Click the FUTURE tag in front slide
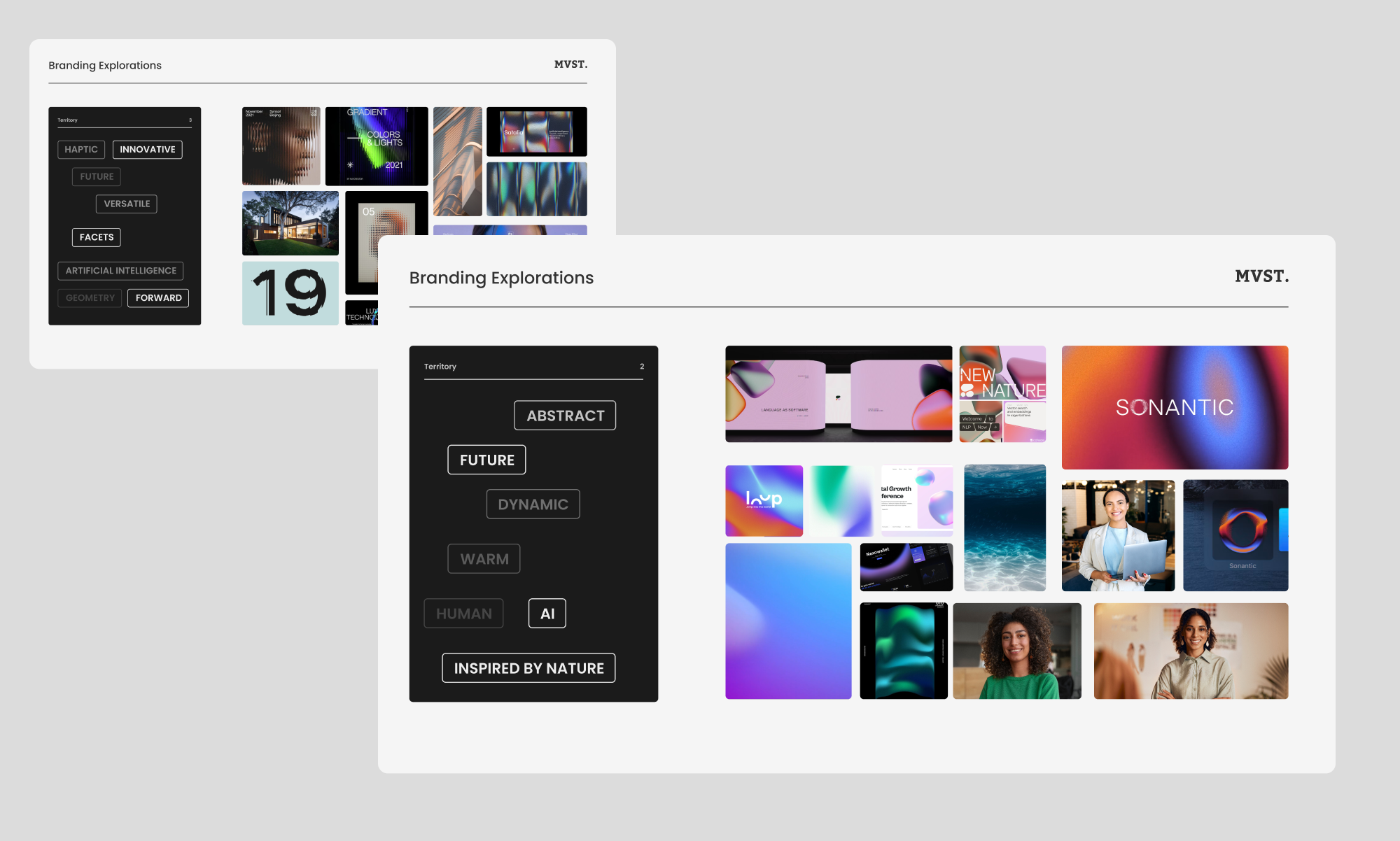The image size is (1400, 841). point(486,460)
